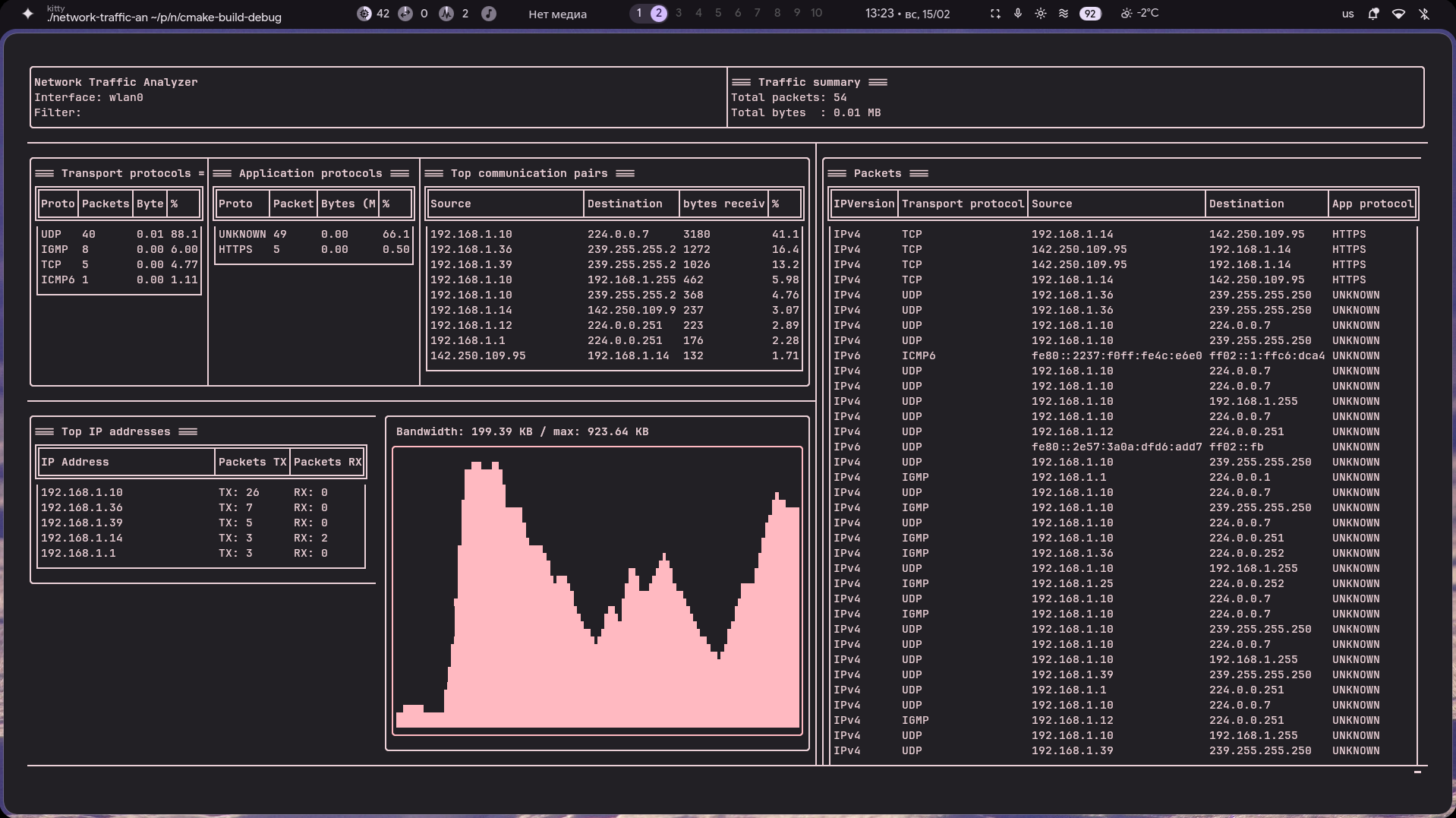This screenshot has height=818, width=1456.
Task: Click 'Total bytes : 0.01 MB' line
Action: (806, 112)
